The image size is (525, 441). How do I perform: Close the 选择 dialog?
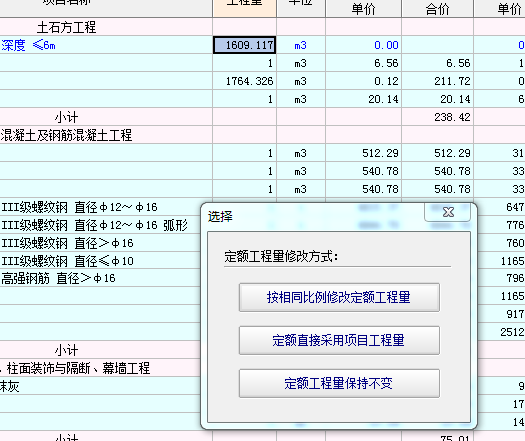(x=448, y=212)
